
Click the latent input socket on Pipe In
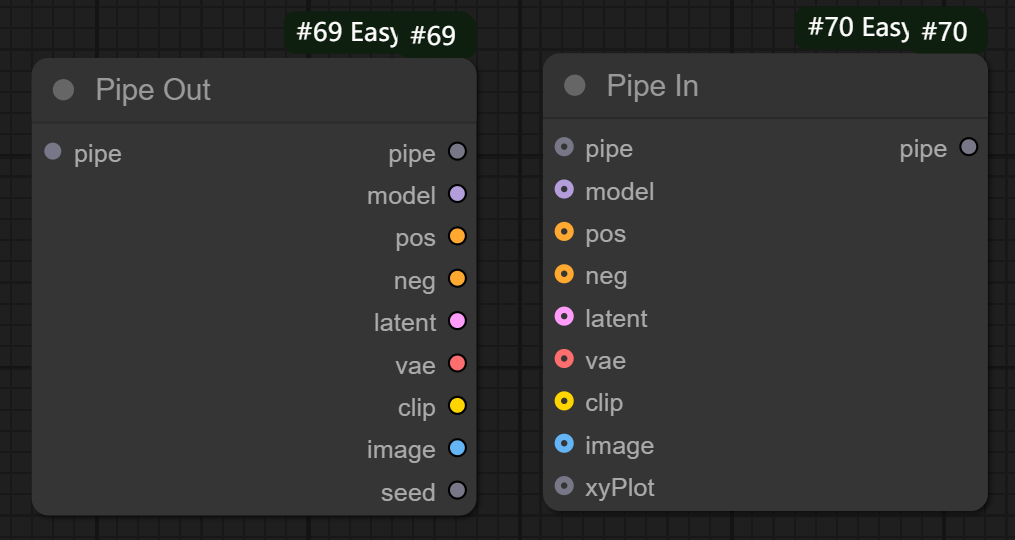point(564,317)
